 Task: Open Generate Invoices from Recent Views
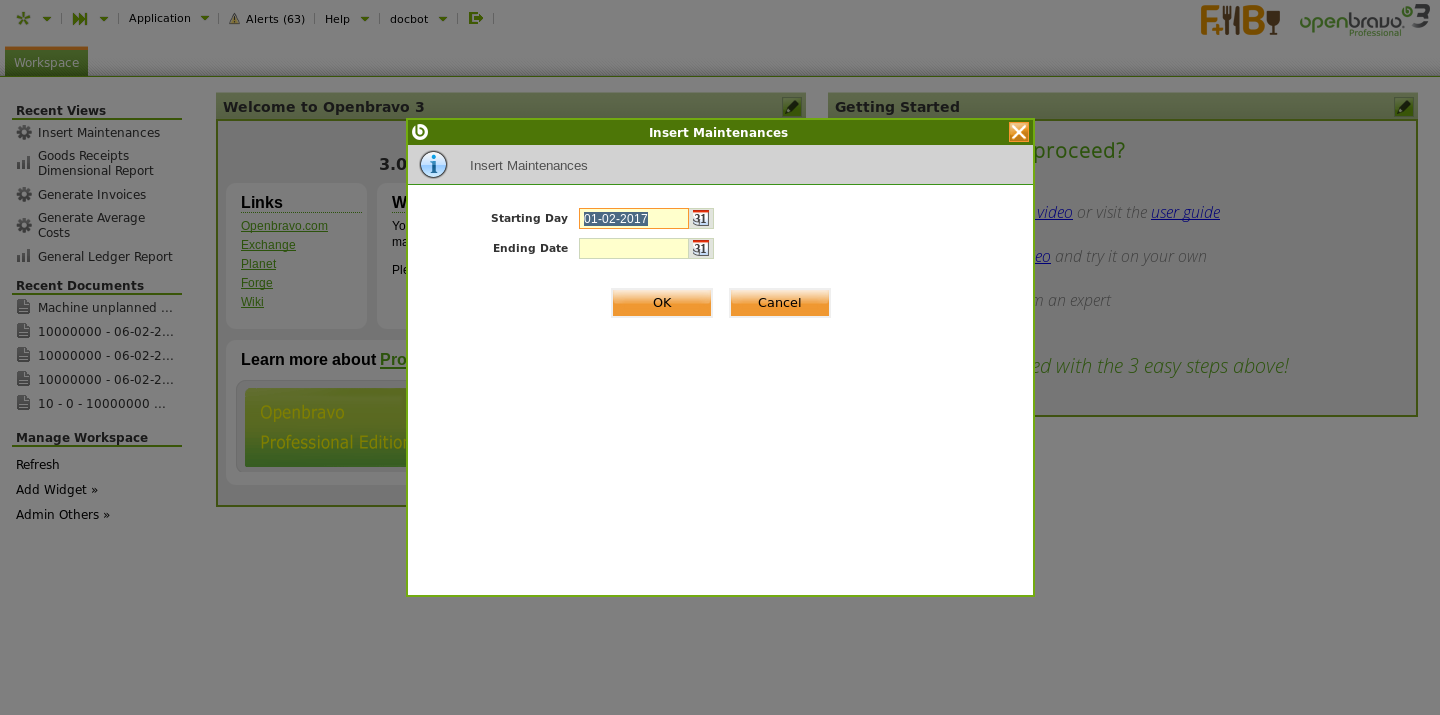pos(92,195)
